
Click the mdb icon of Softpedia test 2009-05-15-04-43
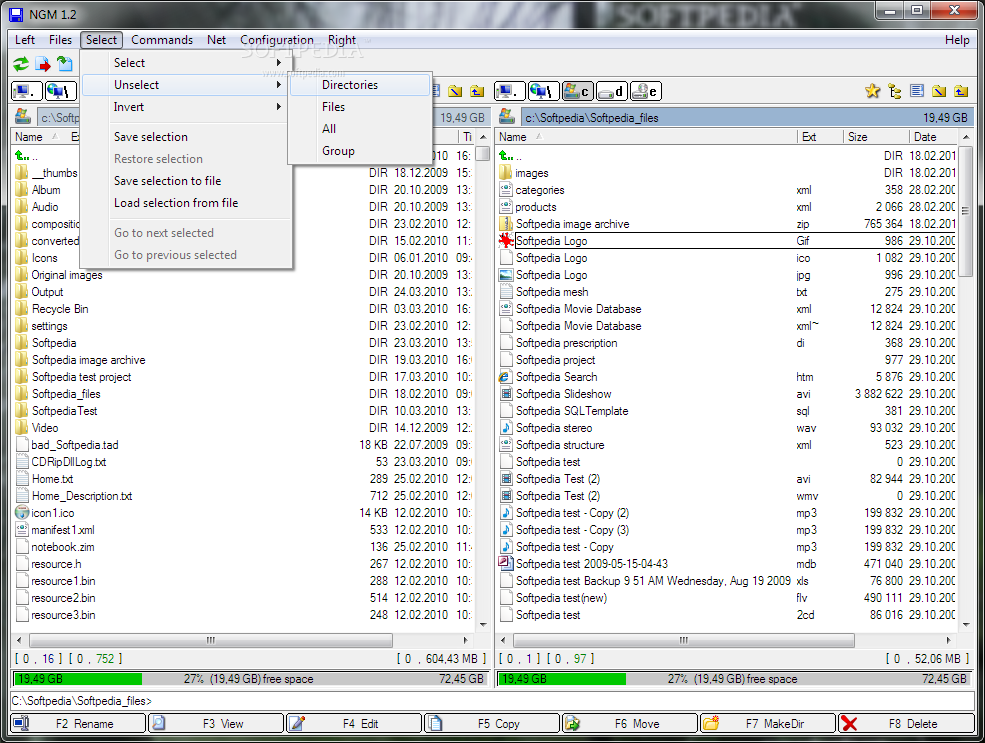[x=506, y=563]
